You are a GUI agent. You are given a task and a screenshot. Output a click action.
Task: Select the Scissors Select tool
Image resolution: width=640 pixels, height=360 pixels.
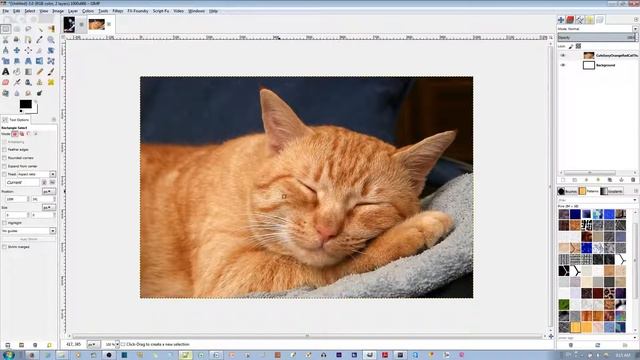[5, 40]
